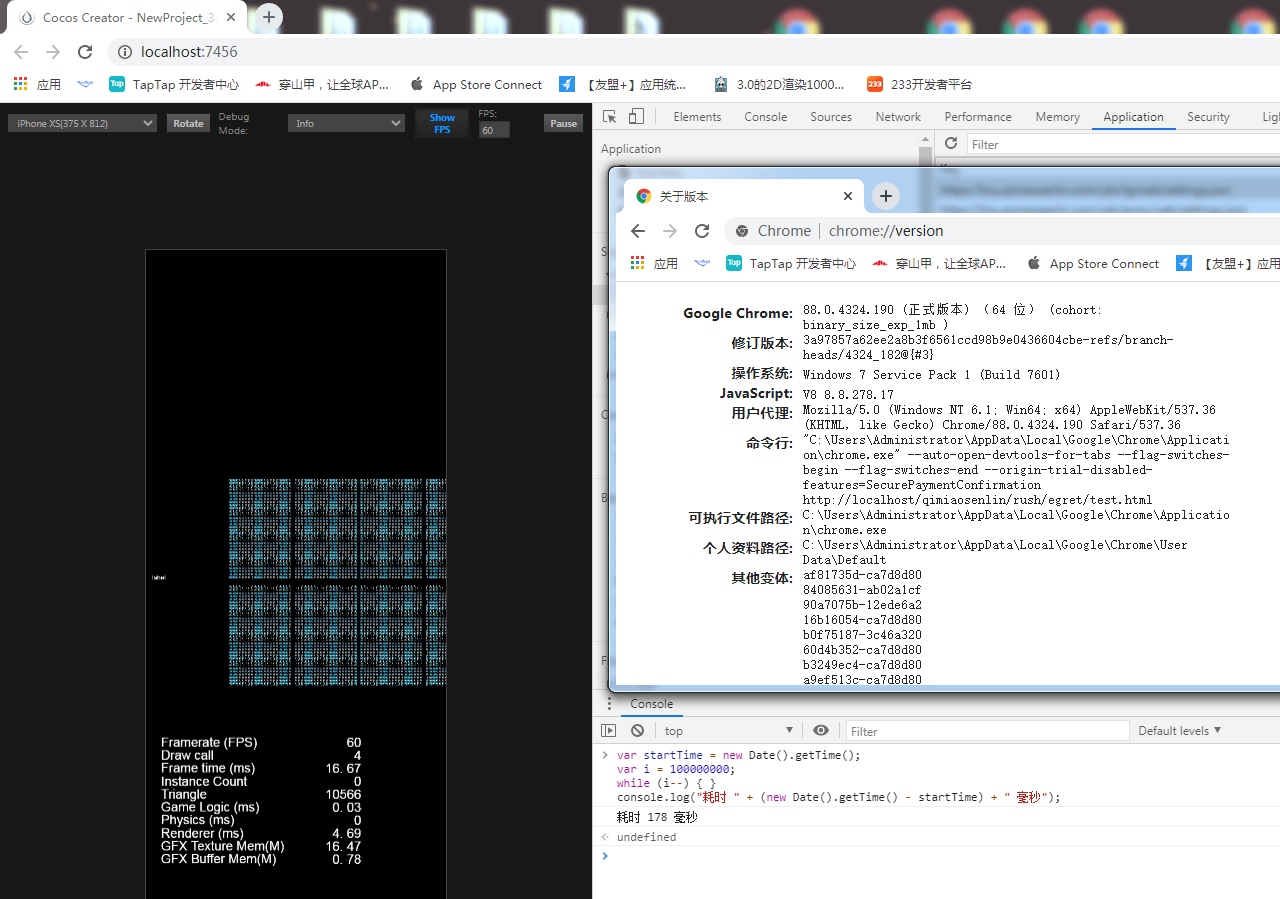Image resolution: width=1280 pixels, height=899 pixels.
Task: Click the Rotate button
Action: point(188,123)
